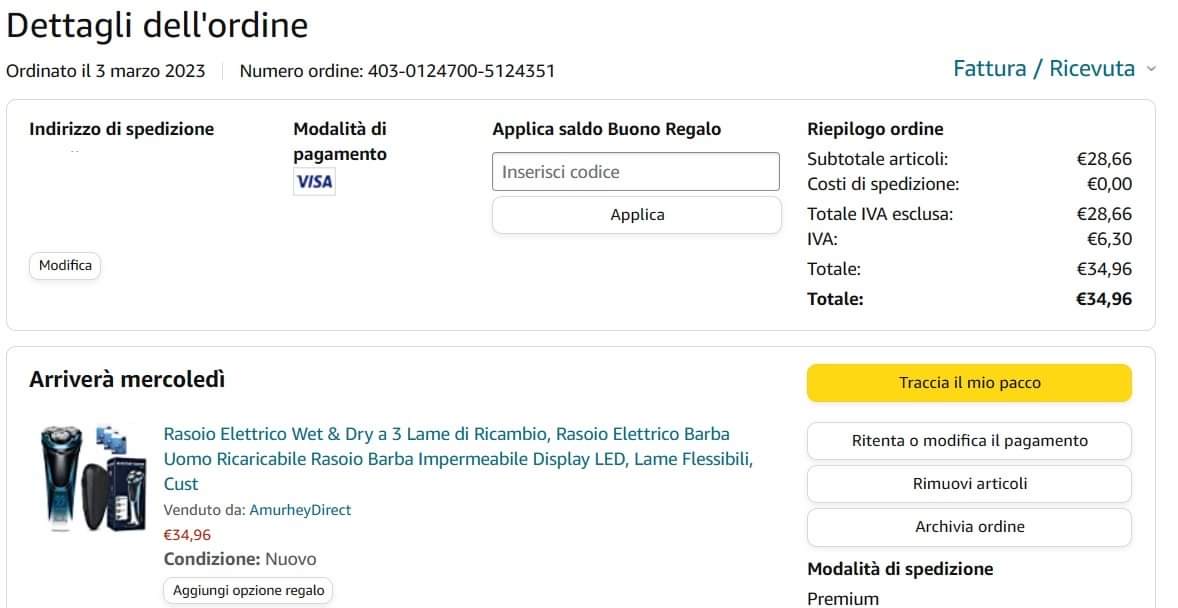The height and width of the screenshot is (608, 1178).
Task: Click the Dettagli dell'ordine page title
Action: click(x=157, y=26)
